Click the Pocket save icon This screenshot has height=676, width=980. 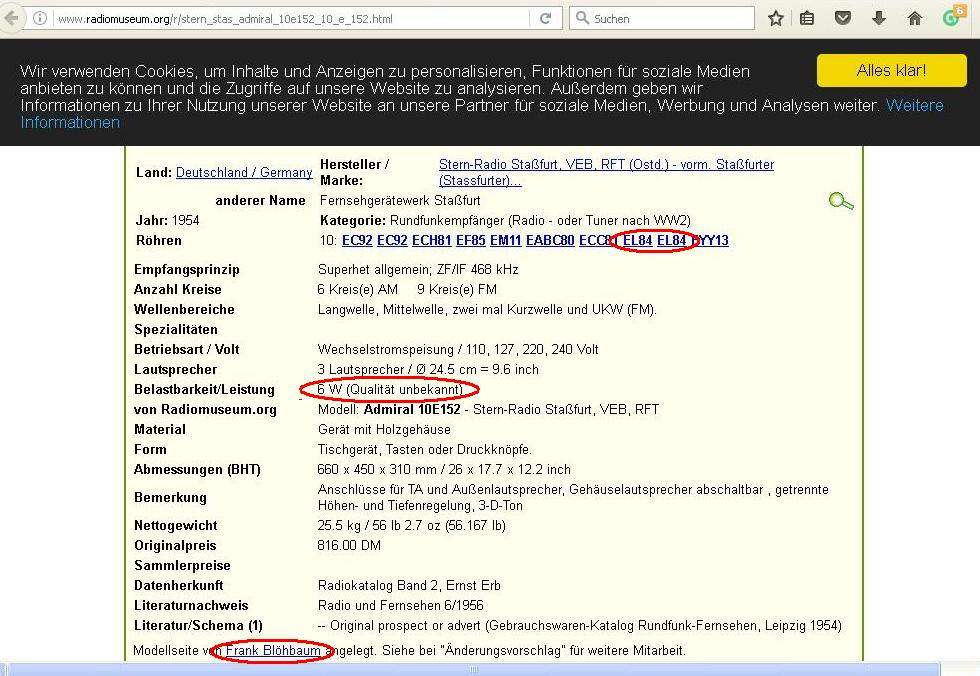(843, 18)
